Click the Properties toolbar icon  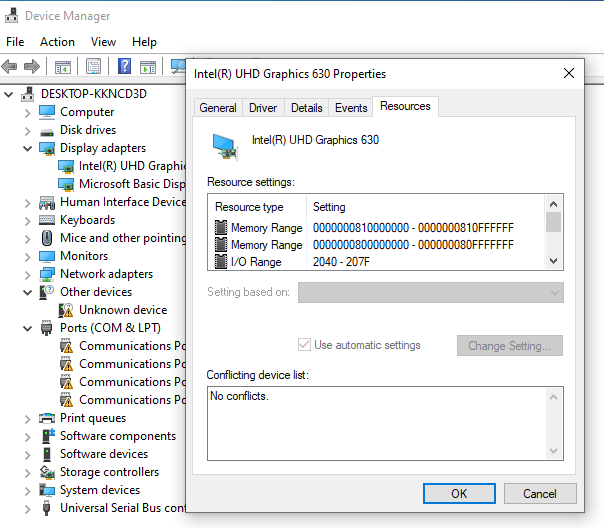(x=94, y=67)
